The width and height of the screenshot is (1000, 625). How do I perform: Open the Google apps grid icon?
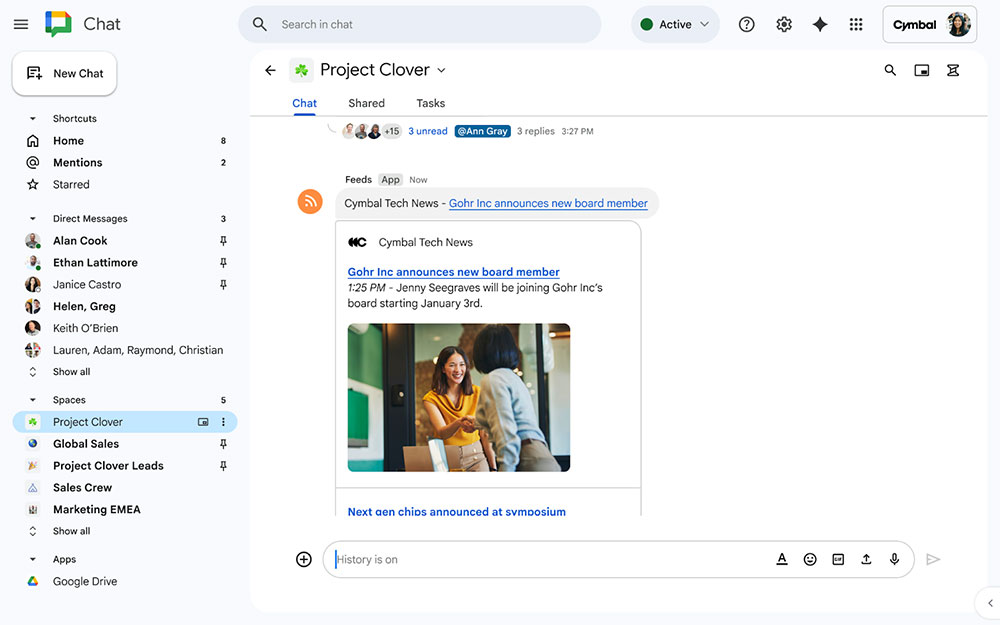[856, 24]
